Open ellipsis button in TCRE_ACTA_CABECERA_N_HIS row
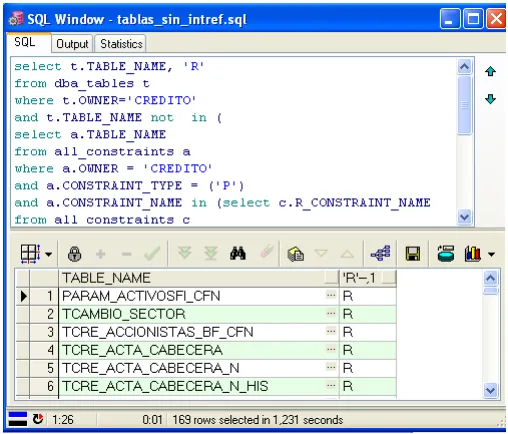Viewport: 508px width, 434px height. point(331,385)
